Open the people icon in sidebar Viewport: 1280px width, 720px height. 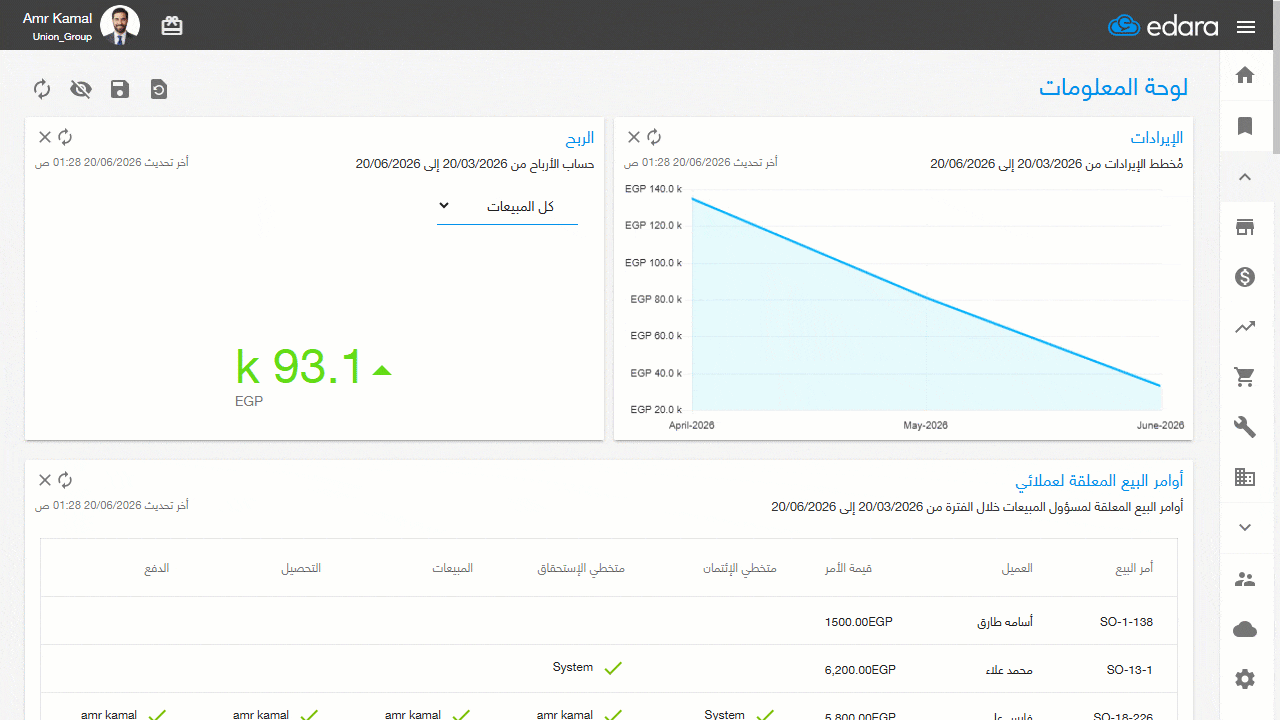(1245, 578)
